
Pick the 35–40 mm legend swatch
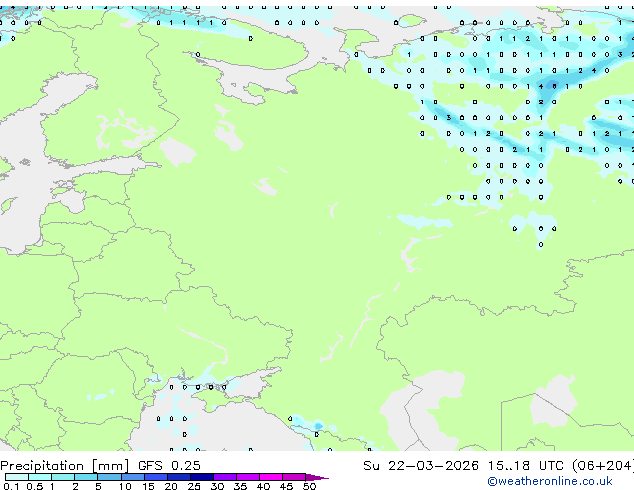(247, 477)
